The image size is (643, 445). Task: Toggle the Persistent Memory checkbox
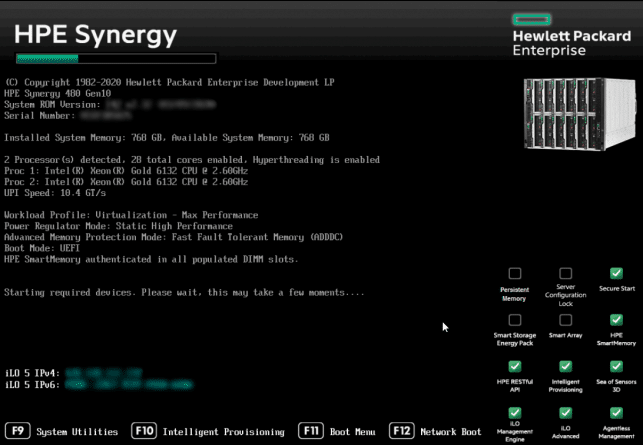click(514, 273)
